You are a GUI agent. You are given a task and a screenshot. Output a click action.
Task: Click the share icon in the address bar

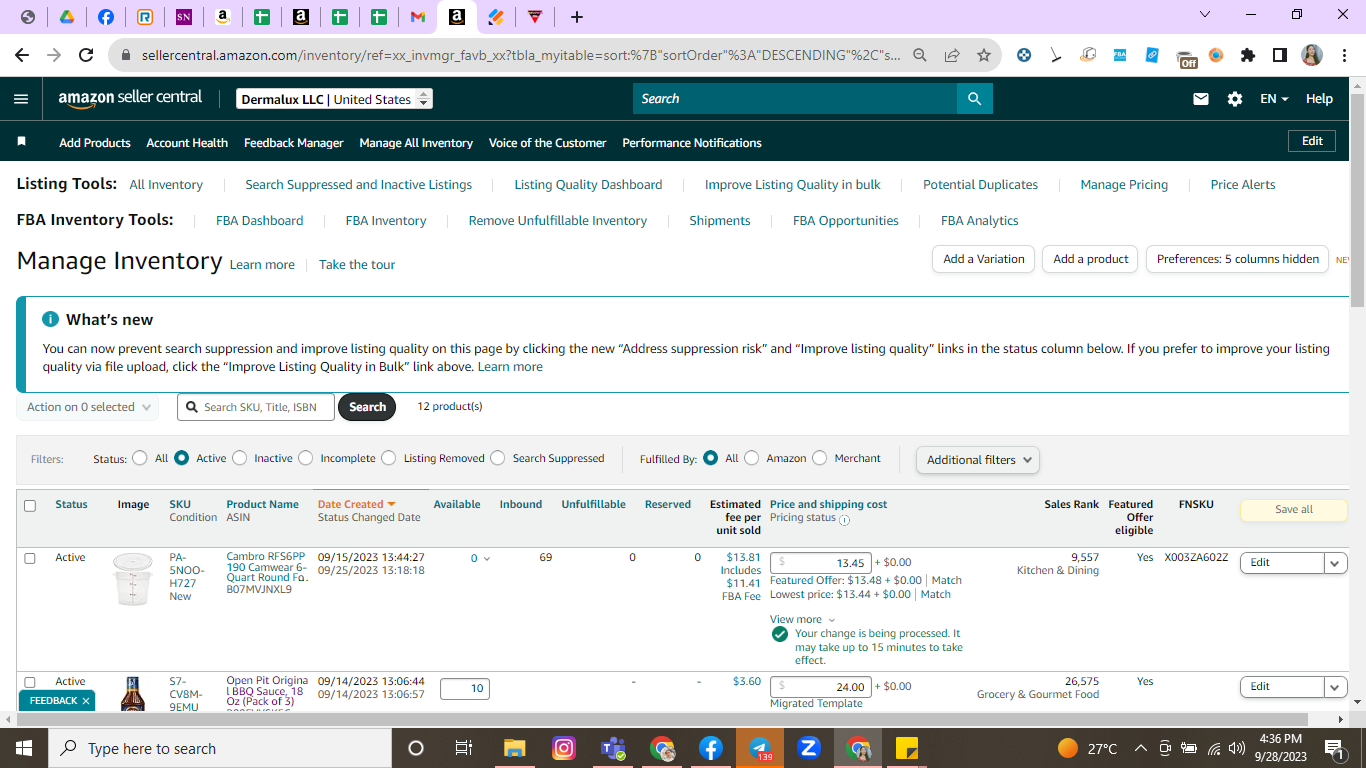tap(952, 55)
